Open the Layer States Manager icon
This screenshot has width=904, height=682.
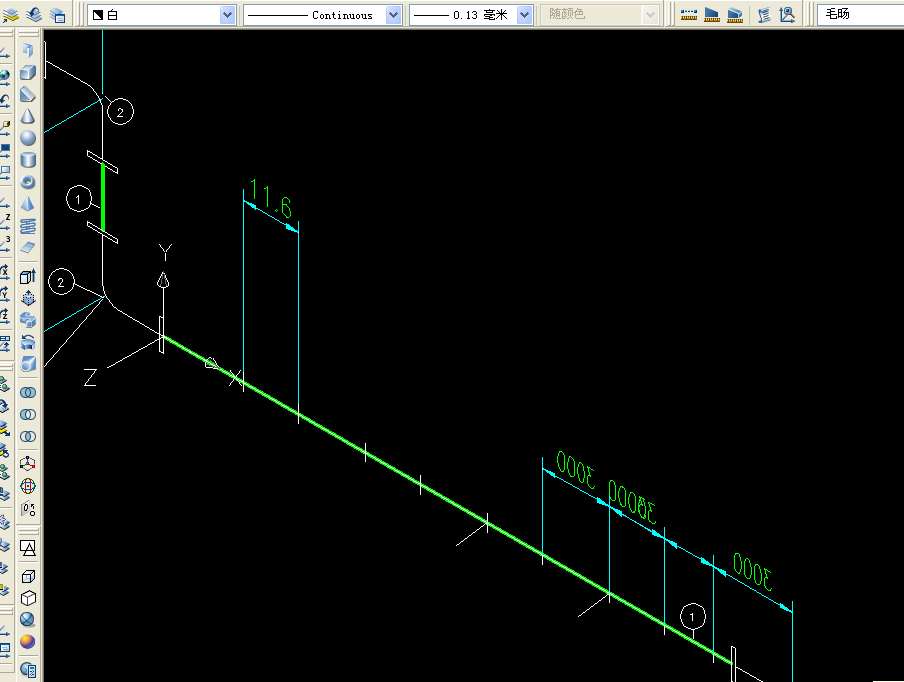coord(58,15)
